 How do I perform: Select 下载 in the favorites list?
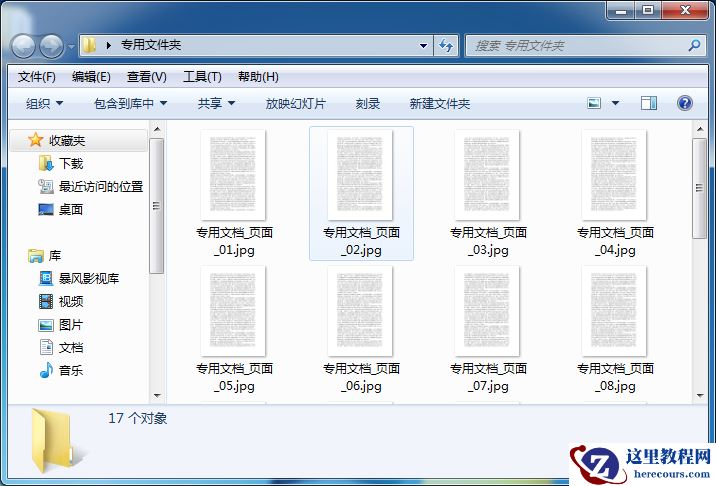pos(71,164)
